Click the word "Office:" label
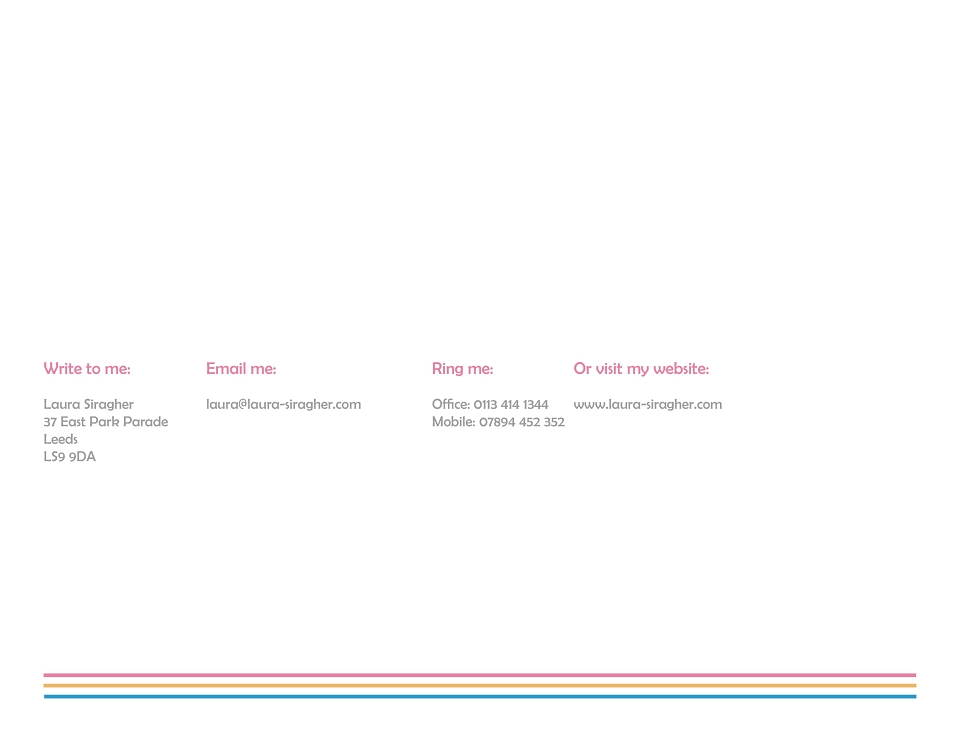The width and height of the screenshot is (960, 742). [x=451, y=405]
